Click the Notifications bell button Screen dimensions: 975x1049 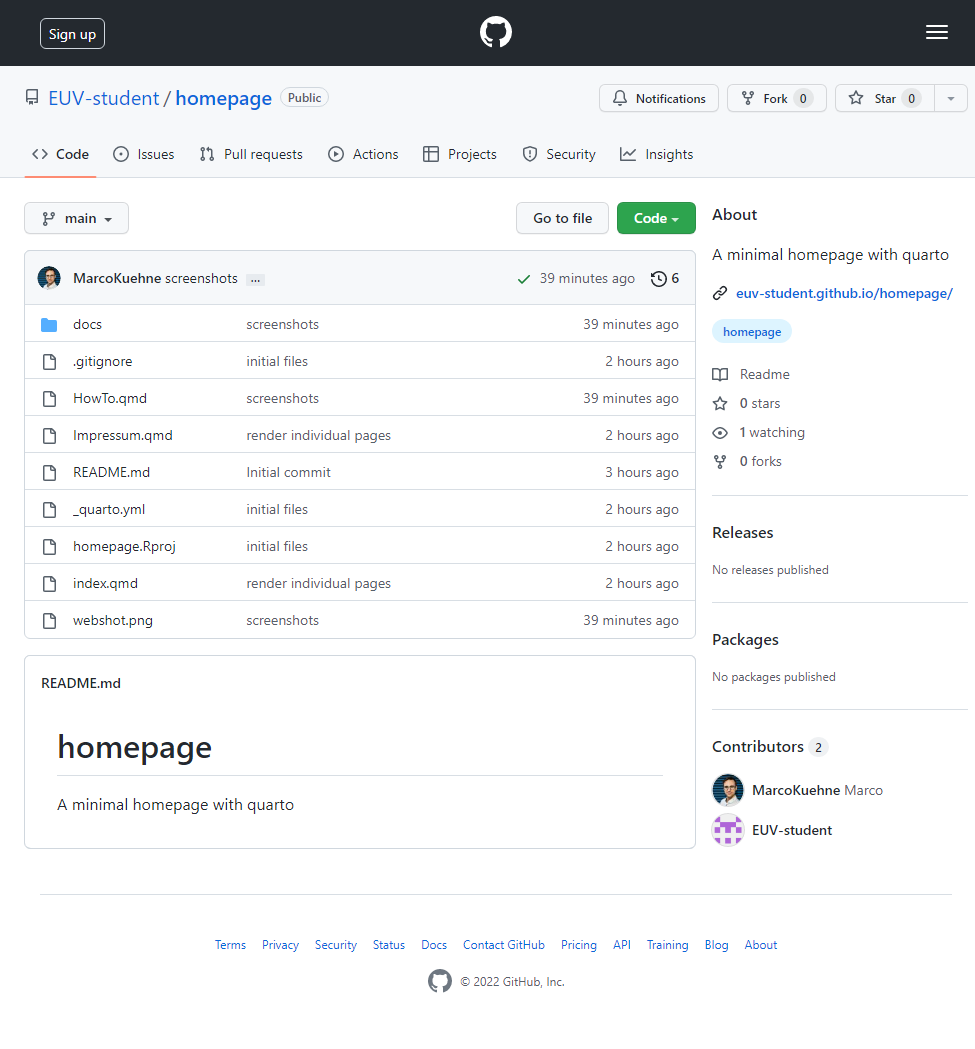pos(659,98)
